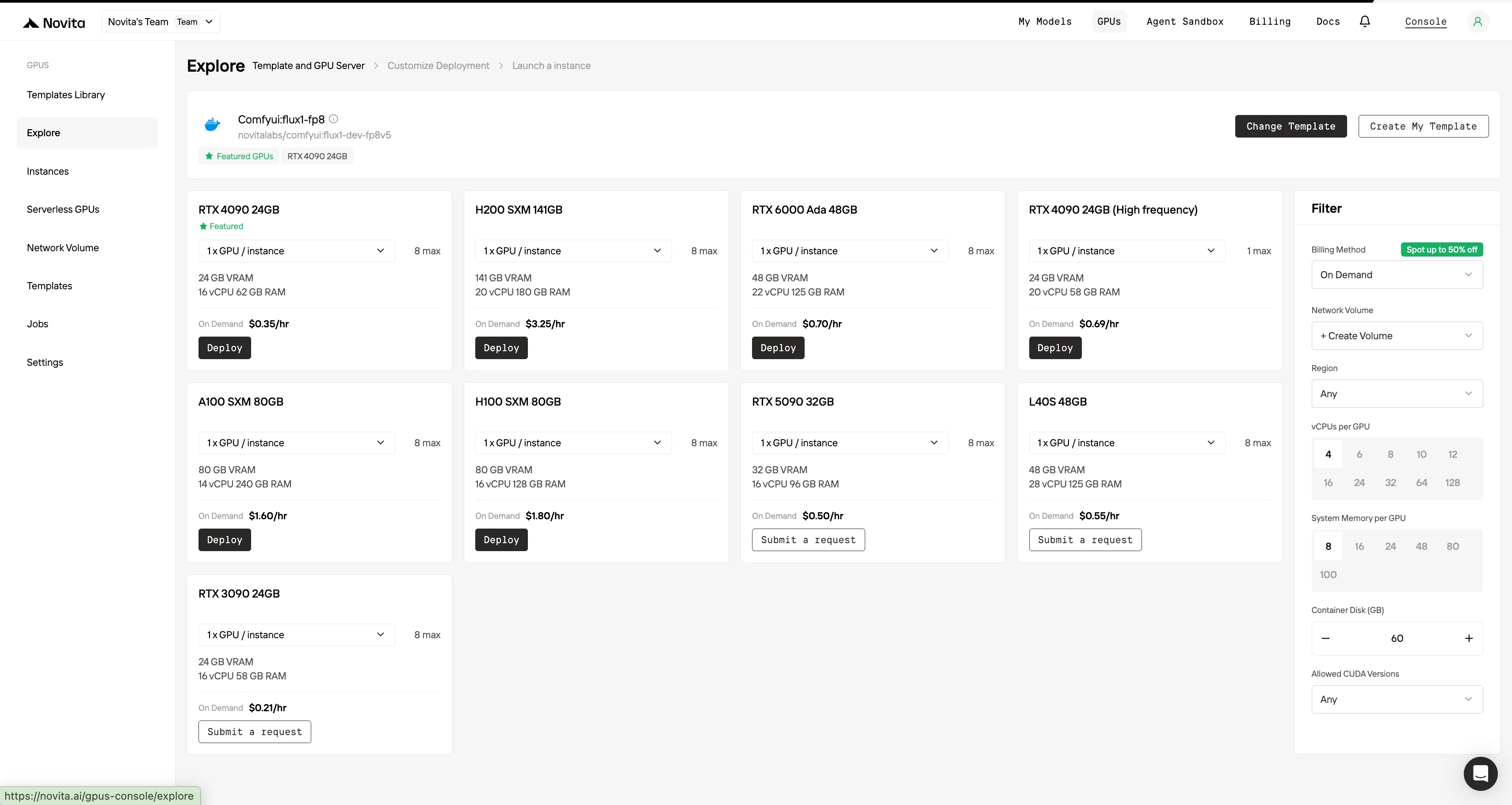Viewport: 1512px width, 805px height.
Task: Click the Launch a instance breadcrumb step
Action: tap(551, 66)
